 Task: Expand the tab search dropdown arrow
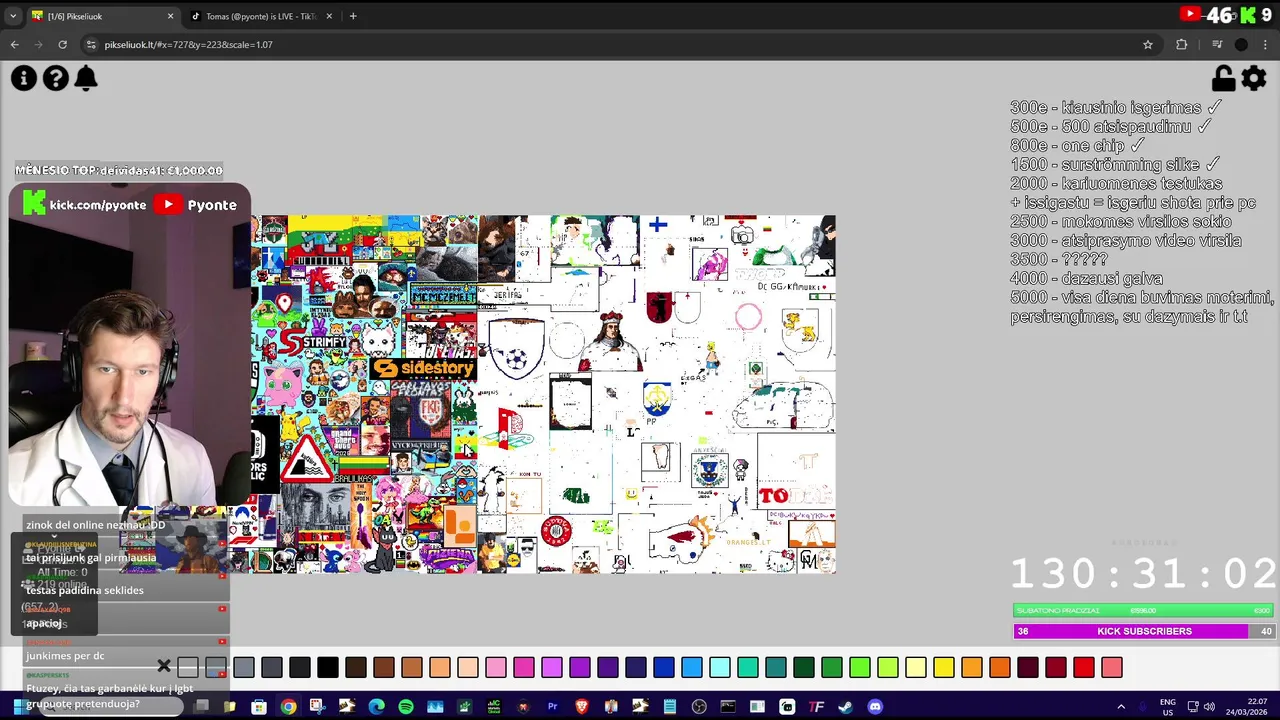coord(14,16)
